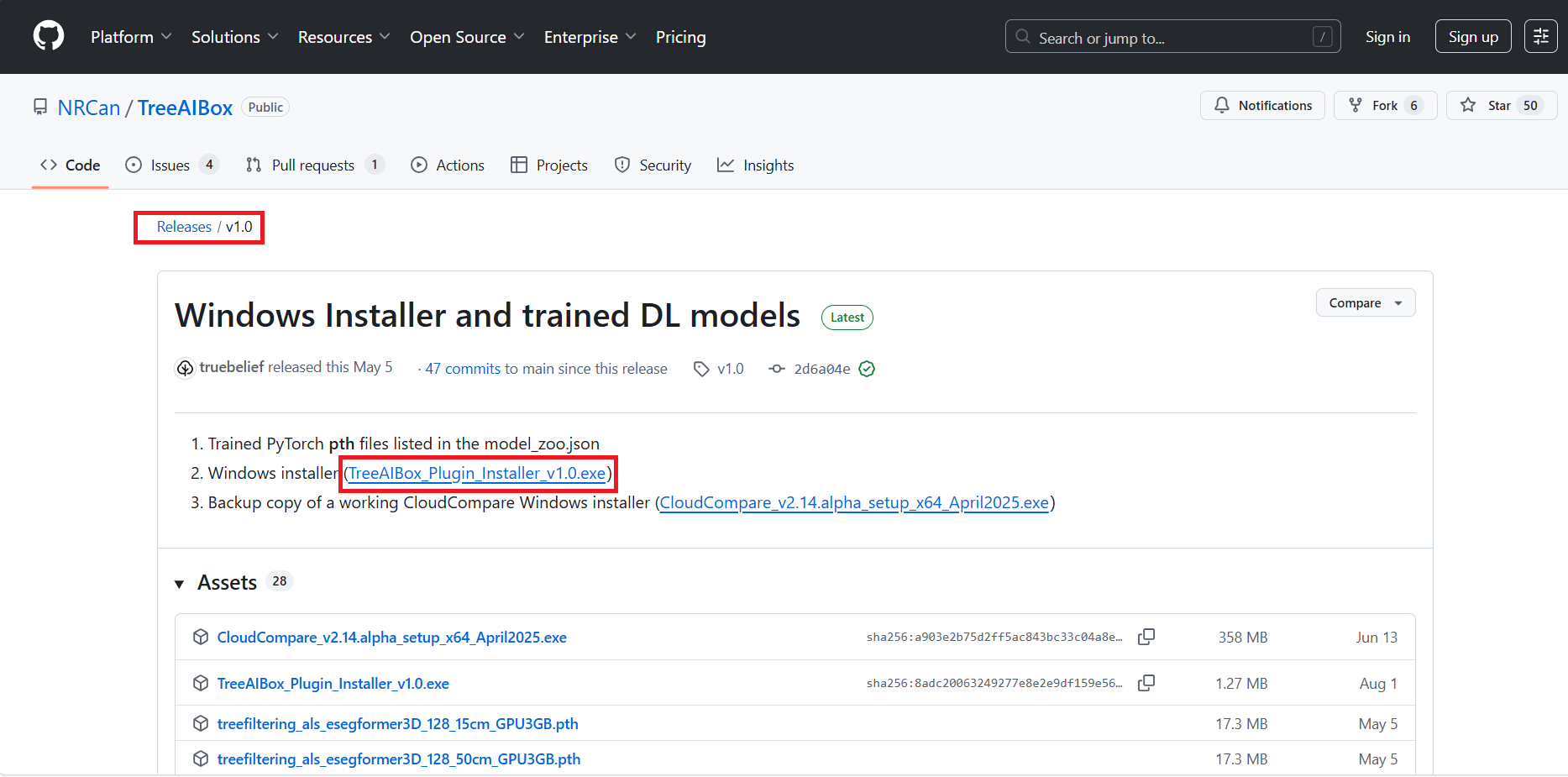
Task: Open CloudCompare setup link in release notes
Action: (854, 502)
